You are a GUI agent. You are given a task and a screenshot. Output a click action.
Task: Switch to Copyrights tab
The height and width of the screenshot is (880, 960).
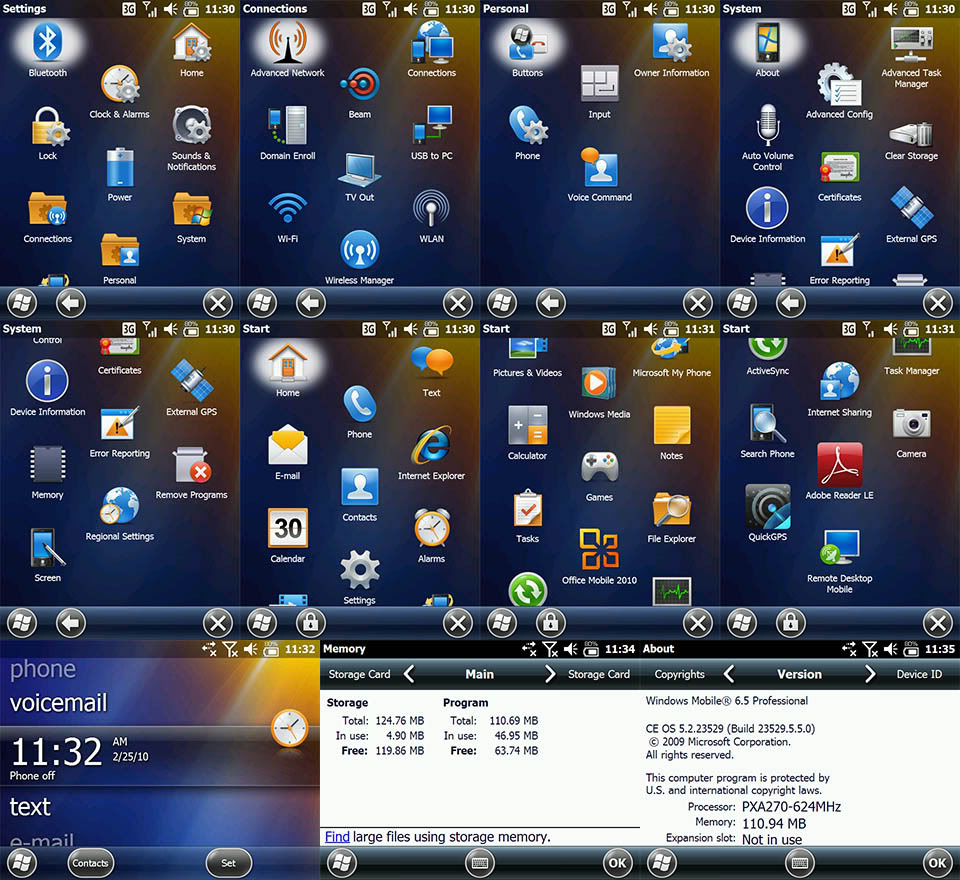coord(680,674)
